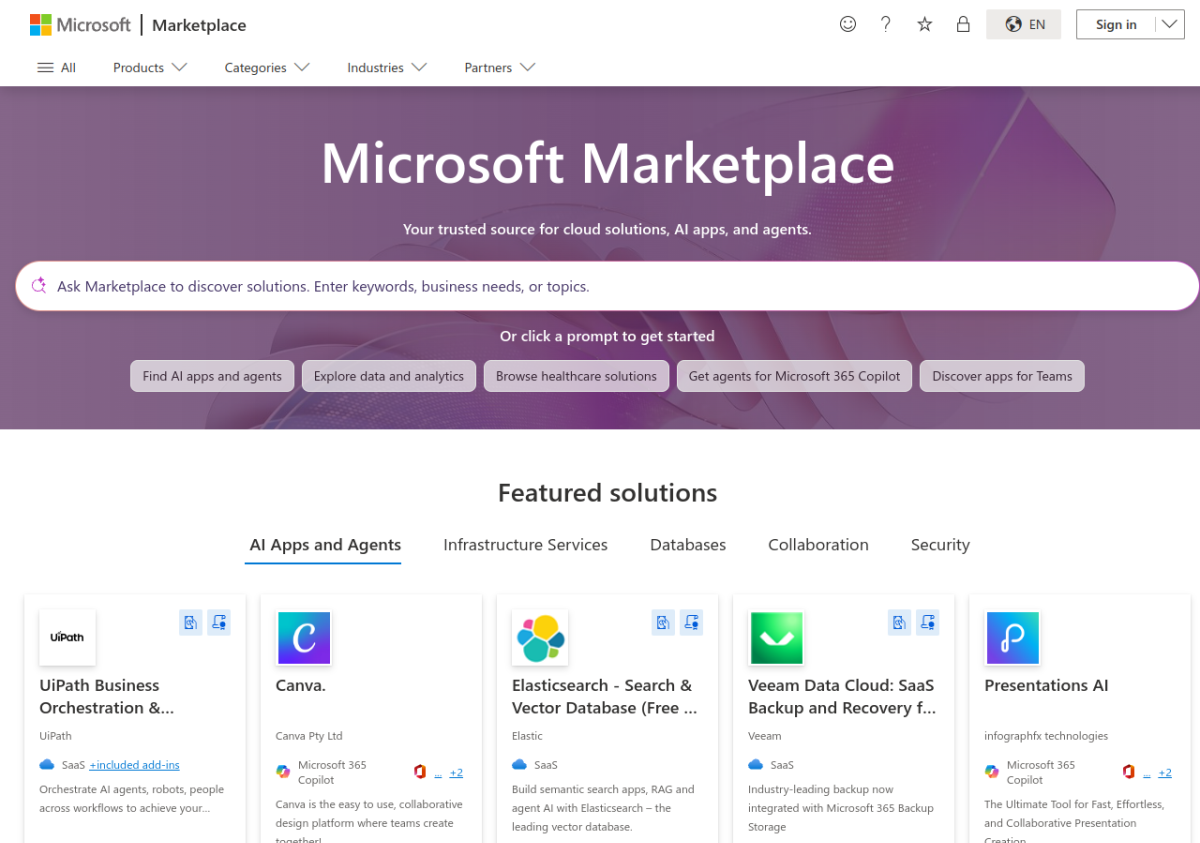
Task: Focus the Ask Marketplace search field
Action: click(x=607, y=286)
